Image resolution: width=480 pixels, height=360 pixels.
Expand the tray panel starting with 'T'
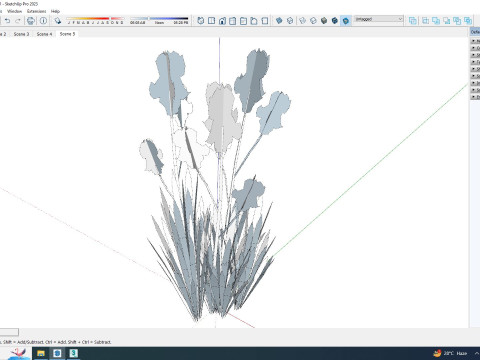point(475,62)
